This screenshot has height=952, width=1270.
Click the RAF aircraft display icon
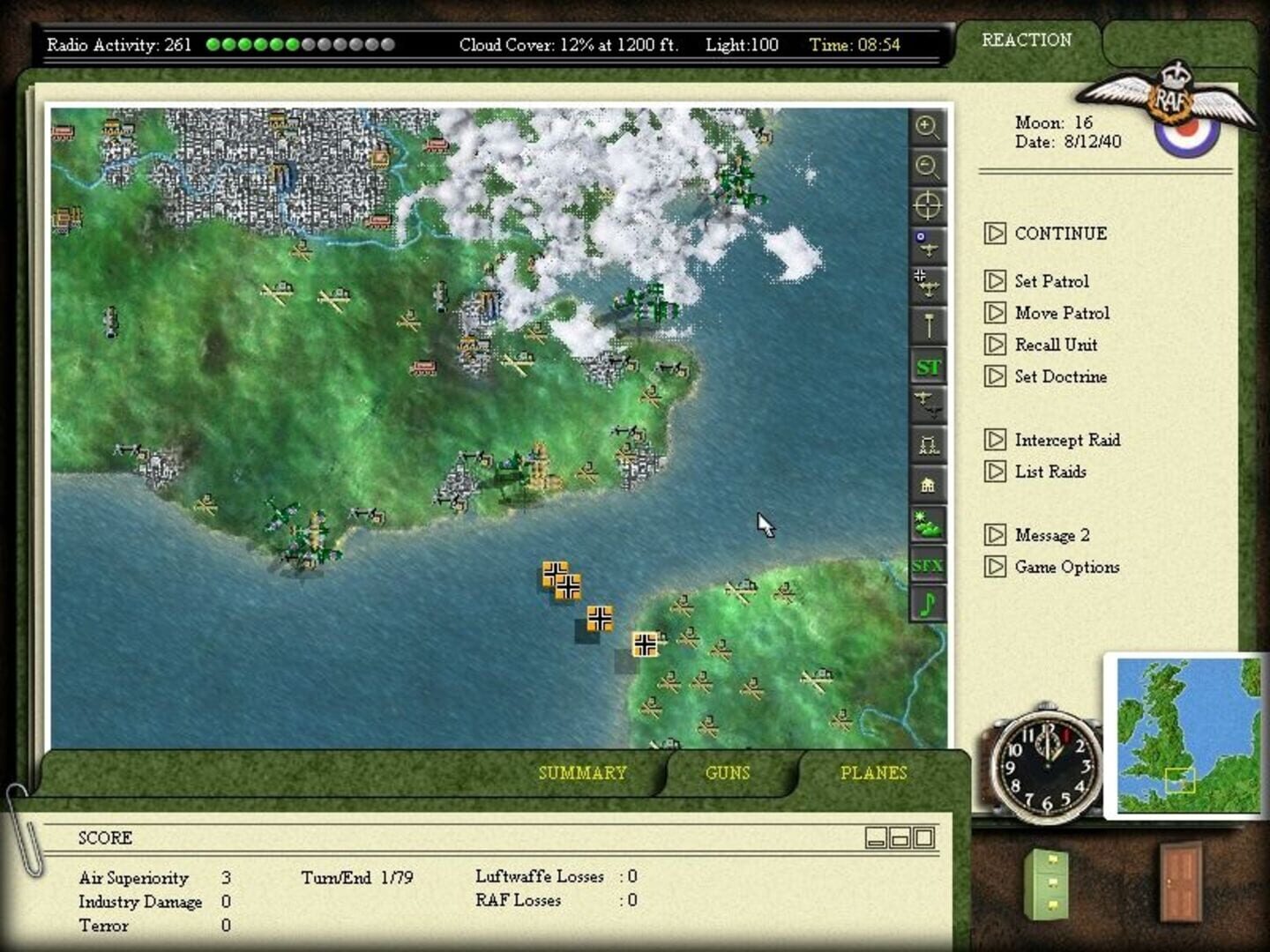[927, 249]
